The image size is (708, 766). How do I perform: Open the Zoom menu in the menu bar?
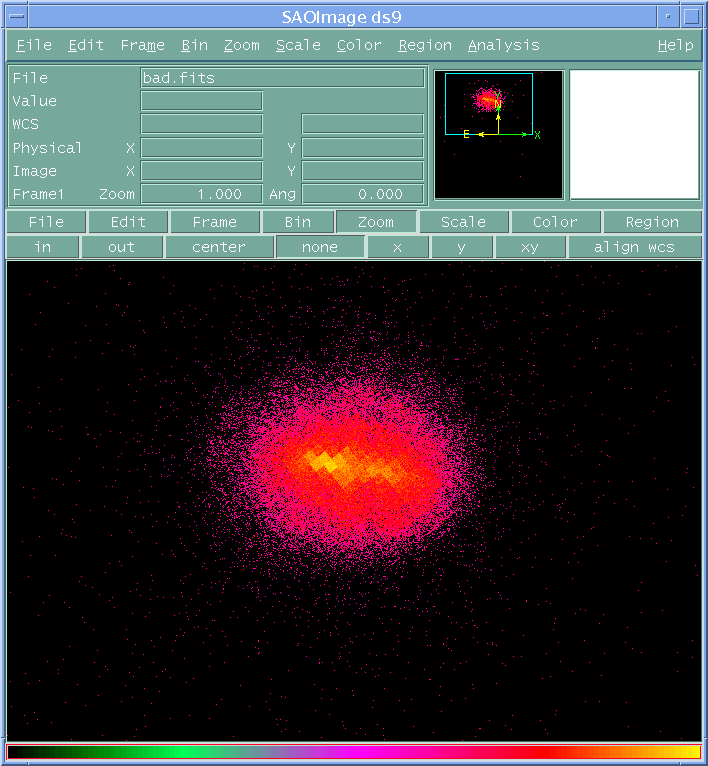coord(242,45)
